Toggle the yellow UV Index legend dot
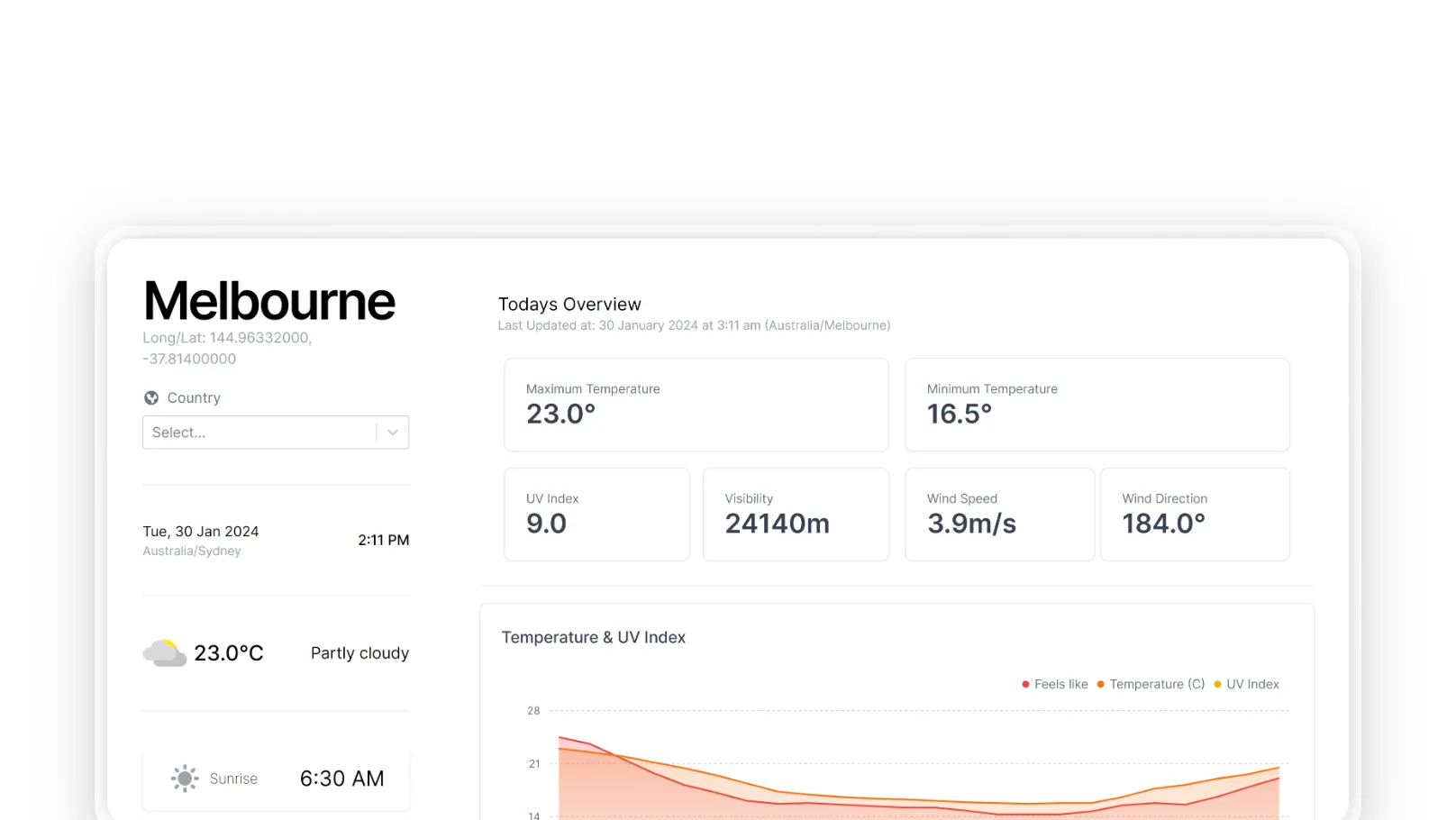1456x820 pixels. (x=1217, y=685)
